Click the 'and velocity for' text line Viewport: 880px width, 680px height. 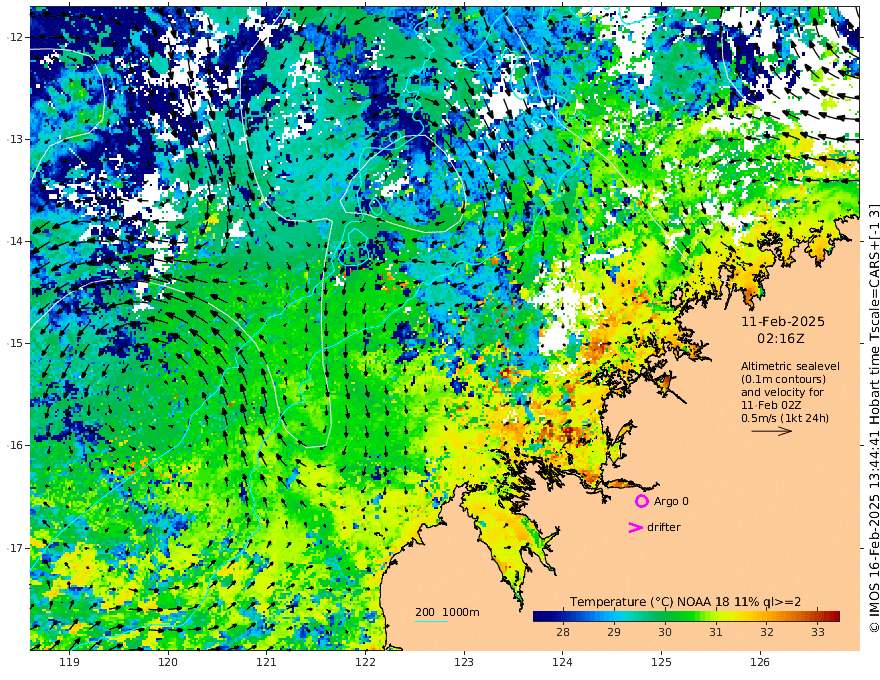click(x=782, y=392)
